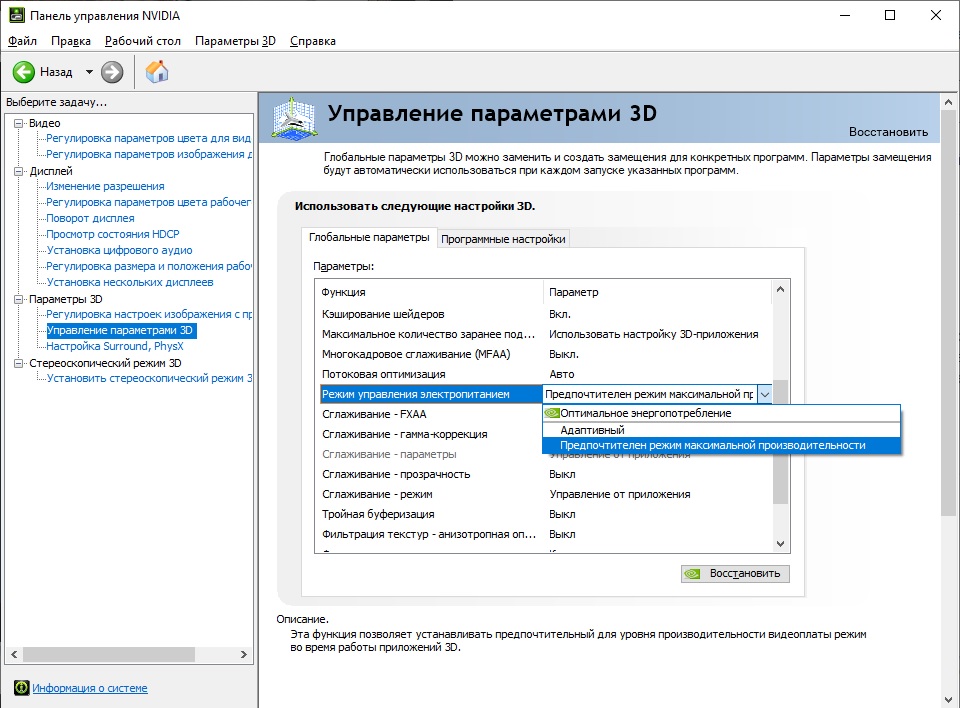960x708 pixels.
Task: Click the gray Forward arrow icon
Action: tap(112, 72)
